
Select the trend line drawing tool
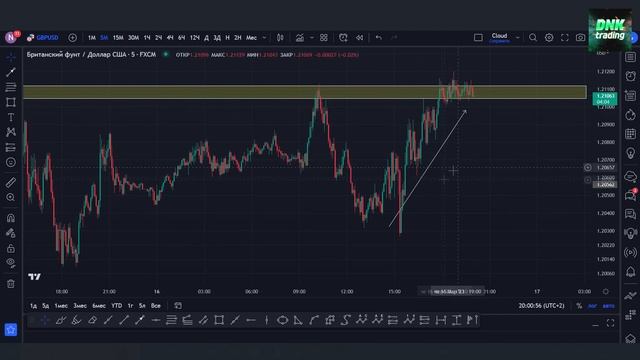[11, 72]
